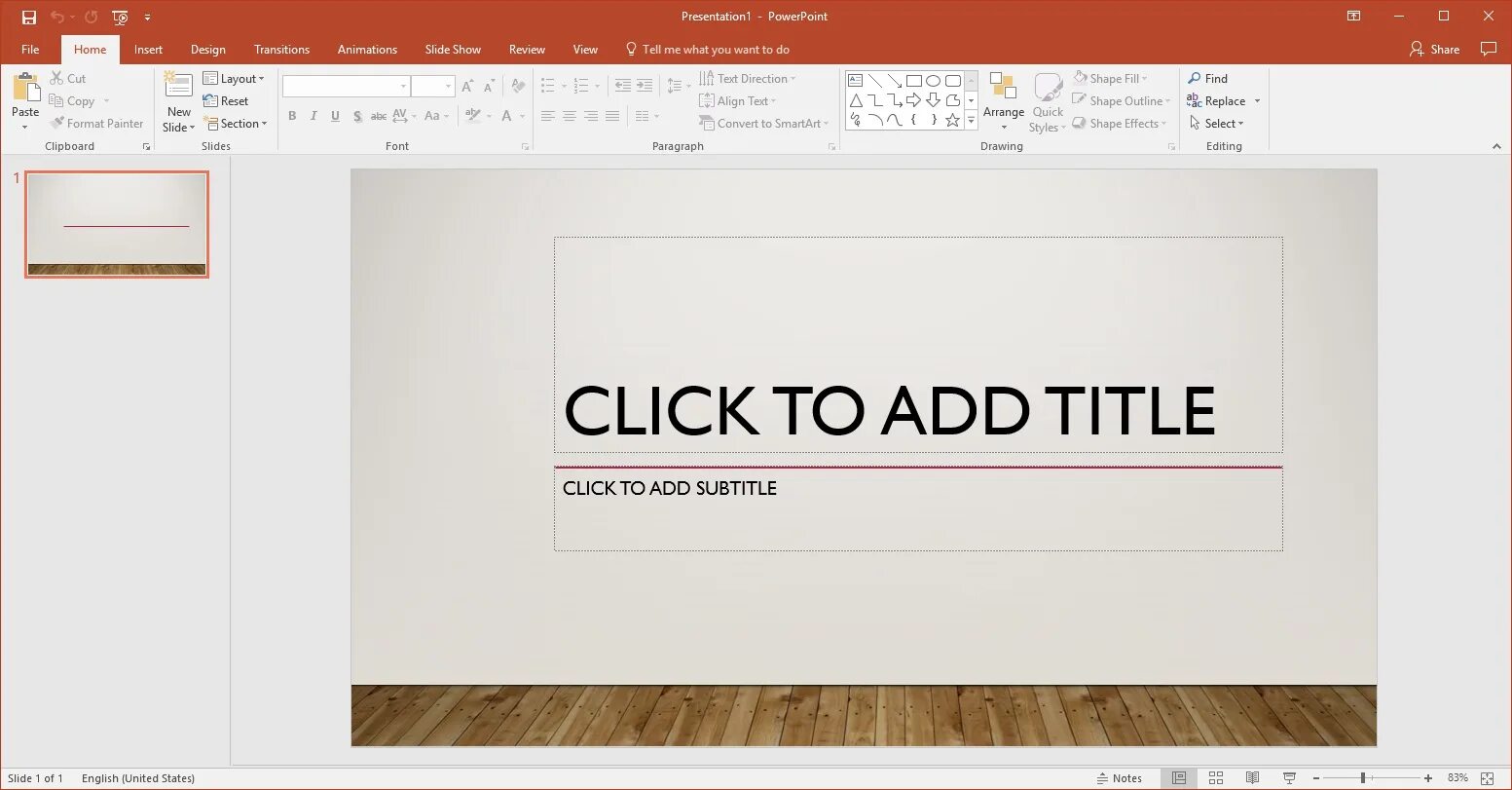This screenshot has height=790, width=1512.
Task: Click the Arrange icon
Action: point(1004,88)
